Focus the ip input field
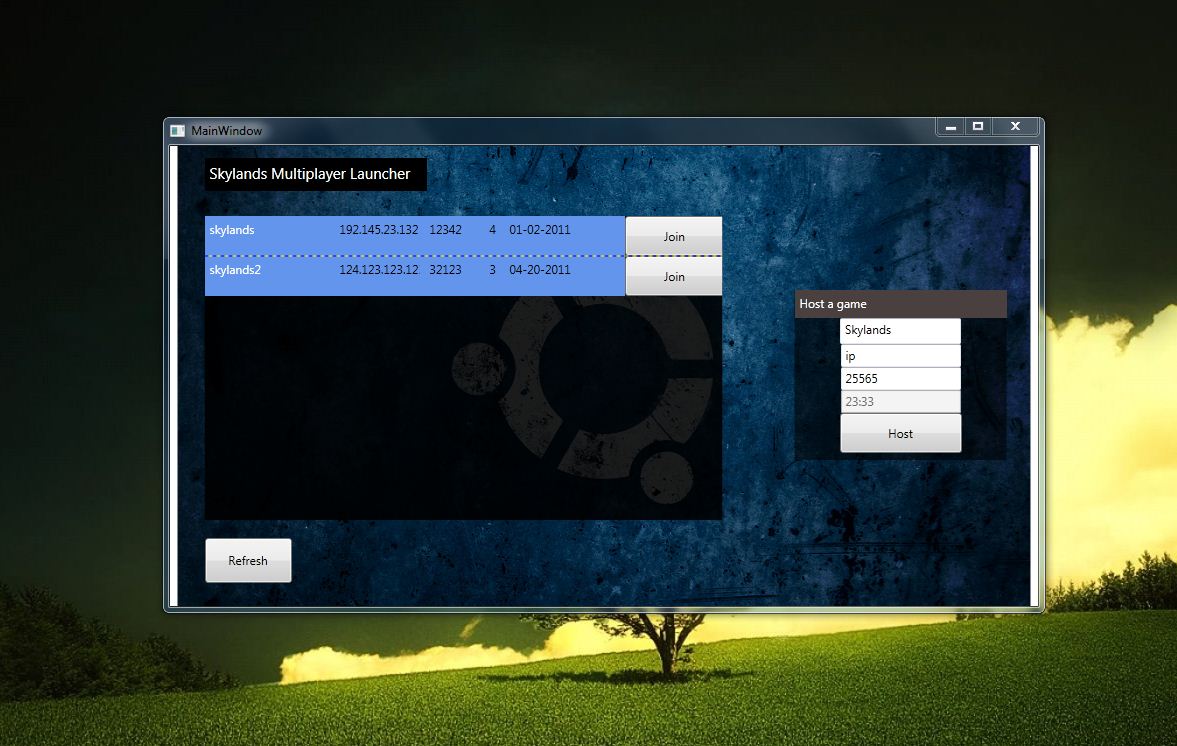Viewport: 1177px width, 746px height. [900, 356]
